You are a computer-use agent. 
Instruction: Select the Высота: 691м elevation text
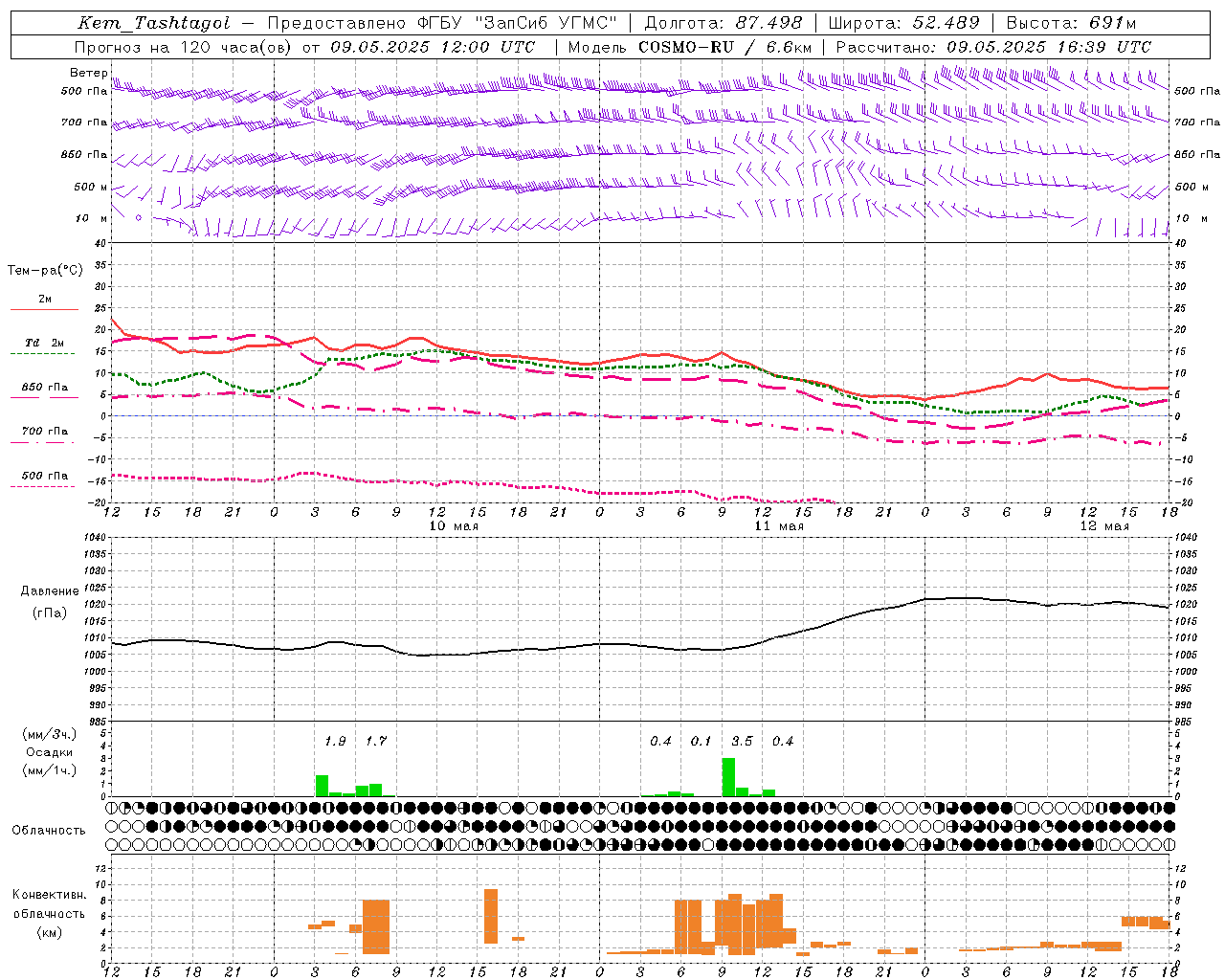click(x=1071, y=23)
